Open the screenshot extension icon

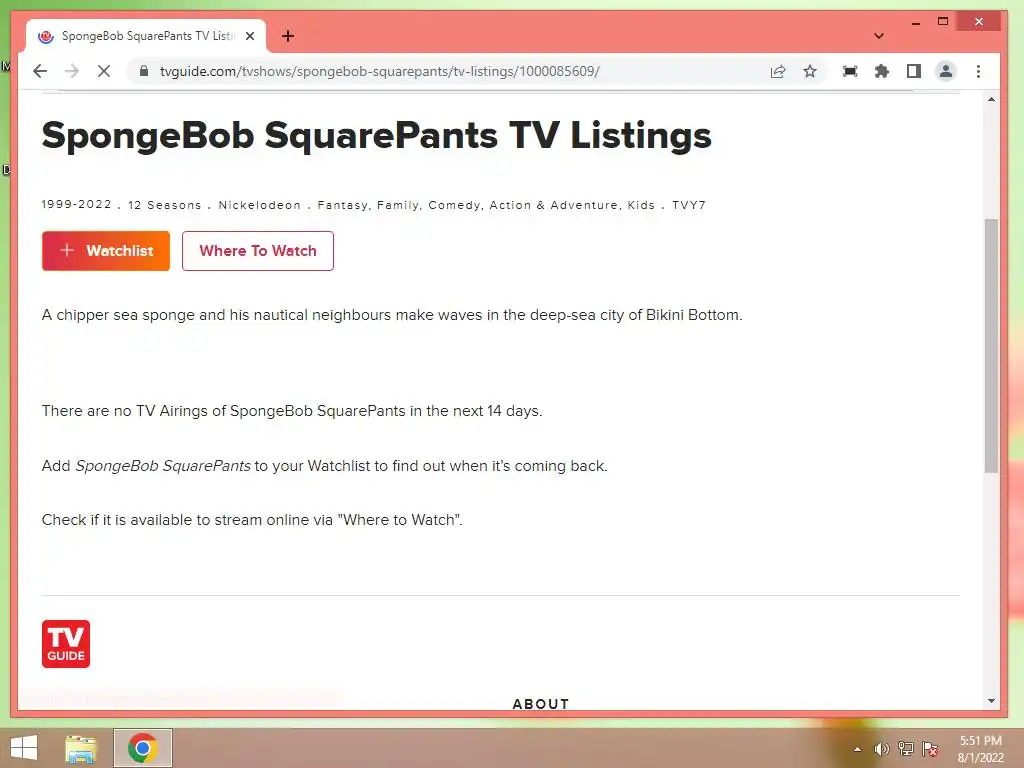coord(850,71)
